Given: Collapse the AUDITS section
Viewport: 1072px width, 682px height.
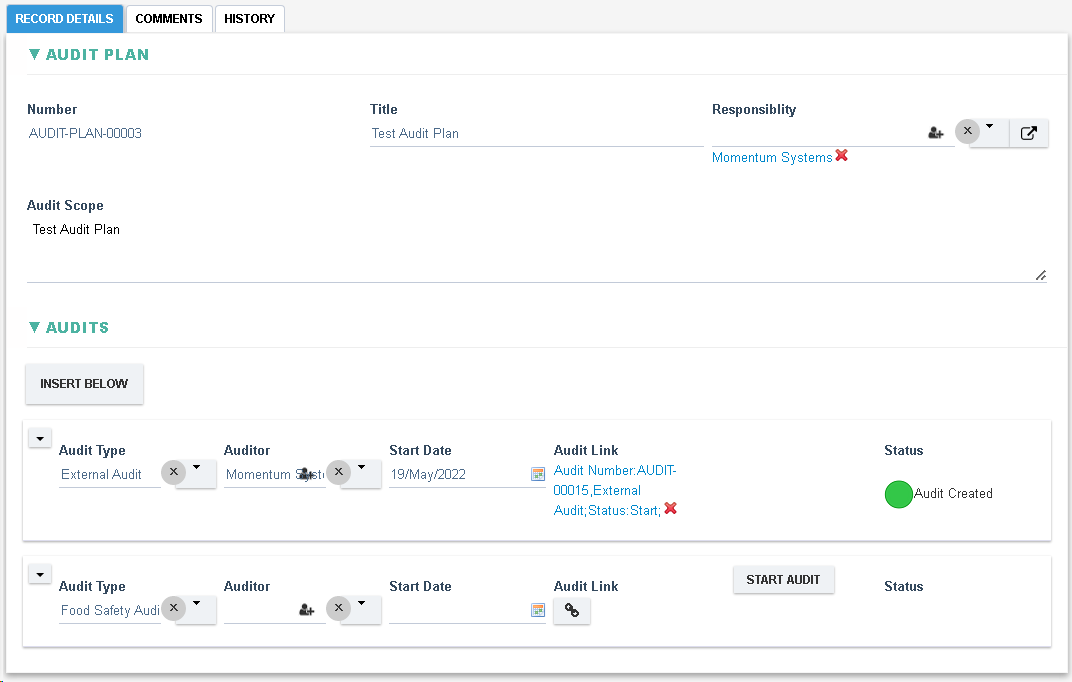Looking at the screenshot, I should 33,327.
